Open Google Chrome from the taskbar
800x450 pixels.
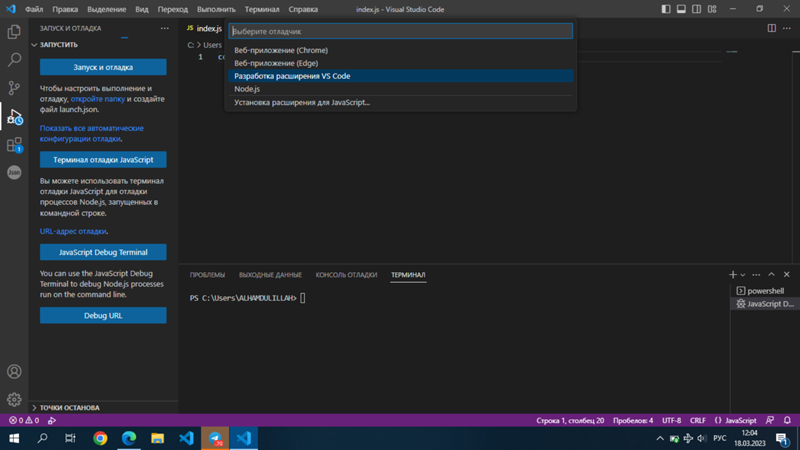pos(101,438)
